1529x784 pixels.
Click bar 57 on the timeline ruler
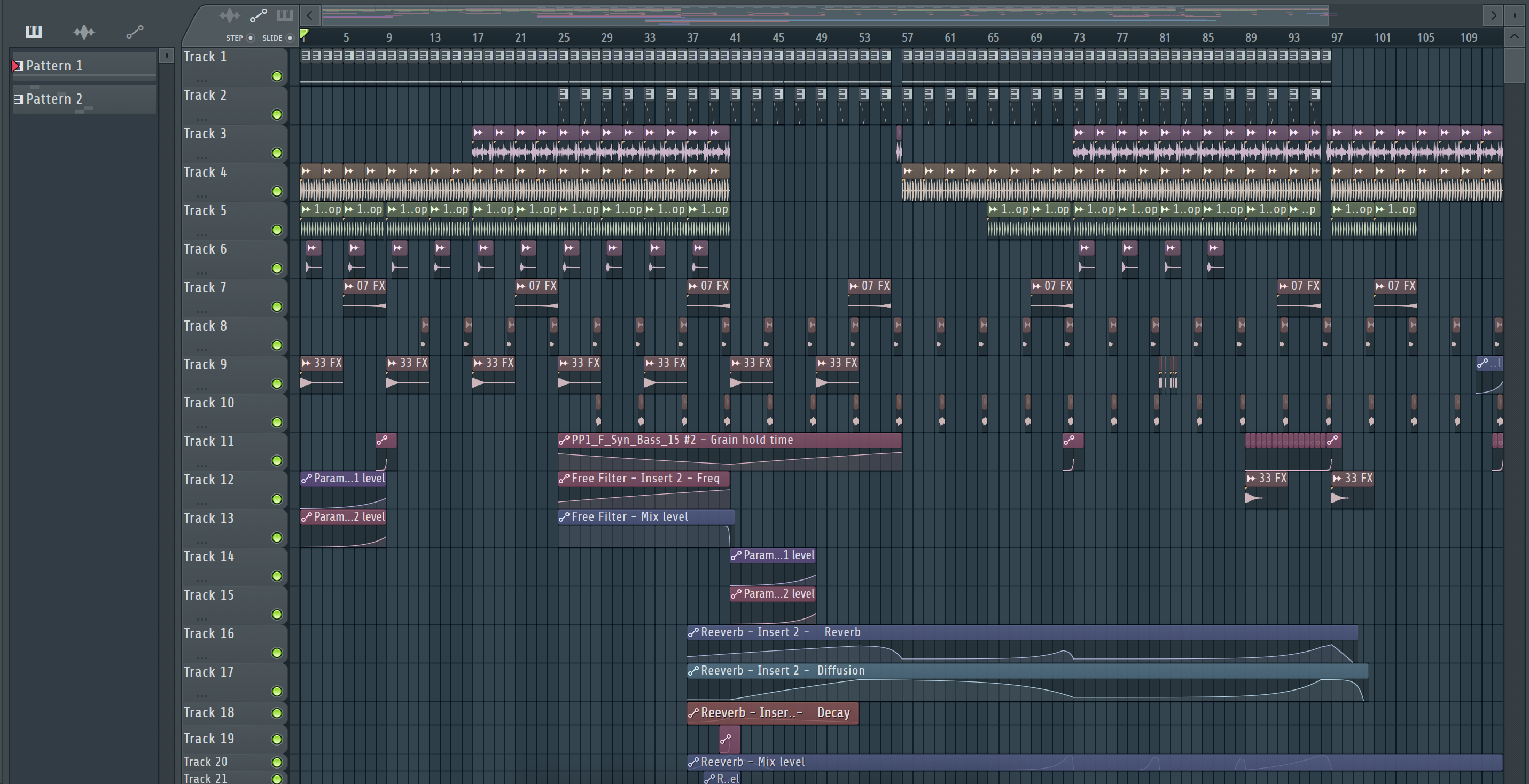coord(907,37)
